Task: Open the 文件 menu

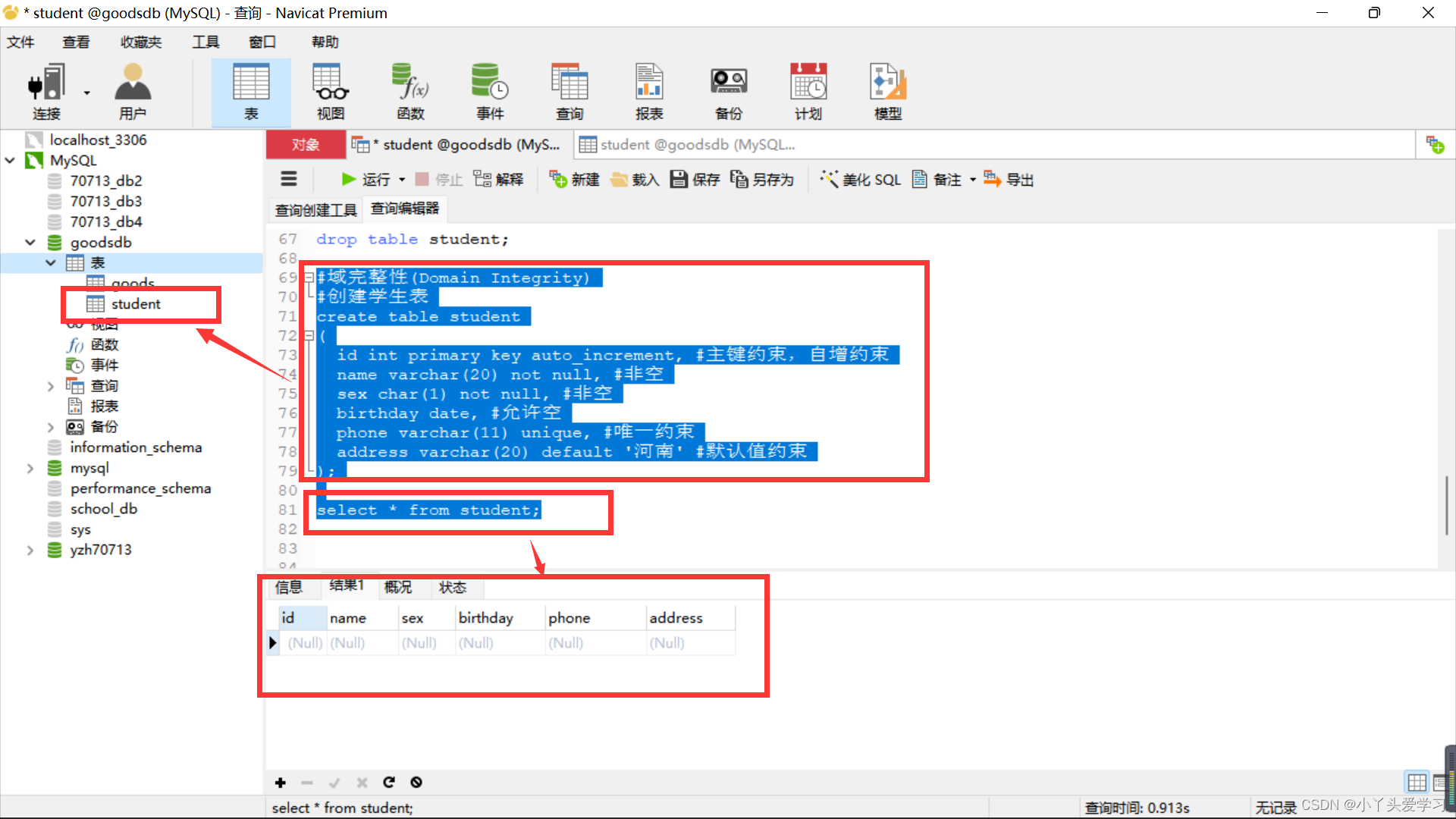Action: [x=20, y=42]
